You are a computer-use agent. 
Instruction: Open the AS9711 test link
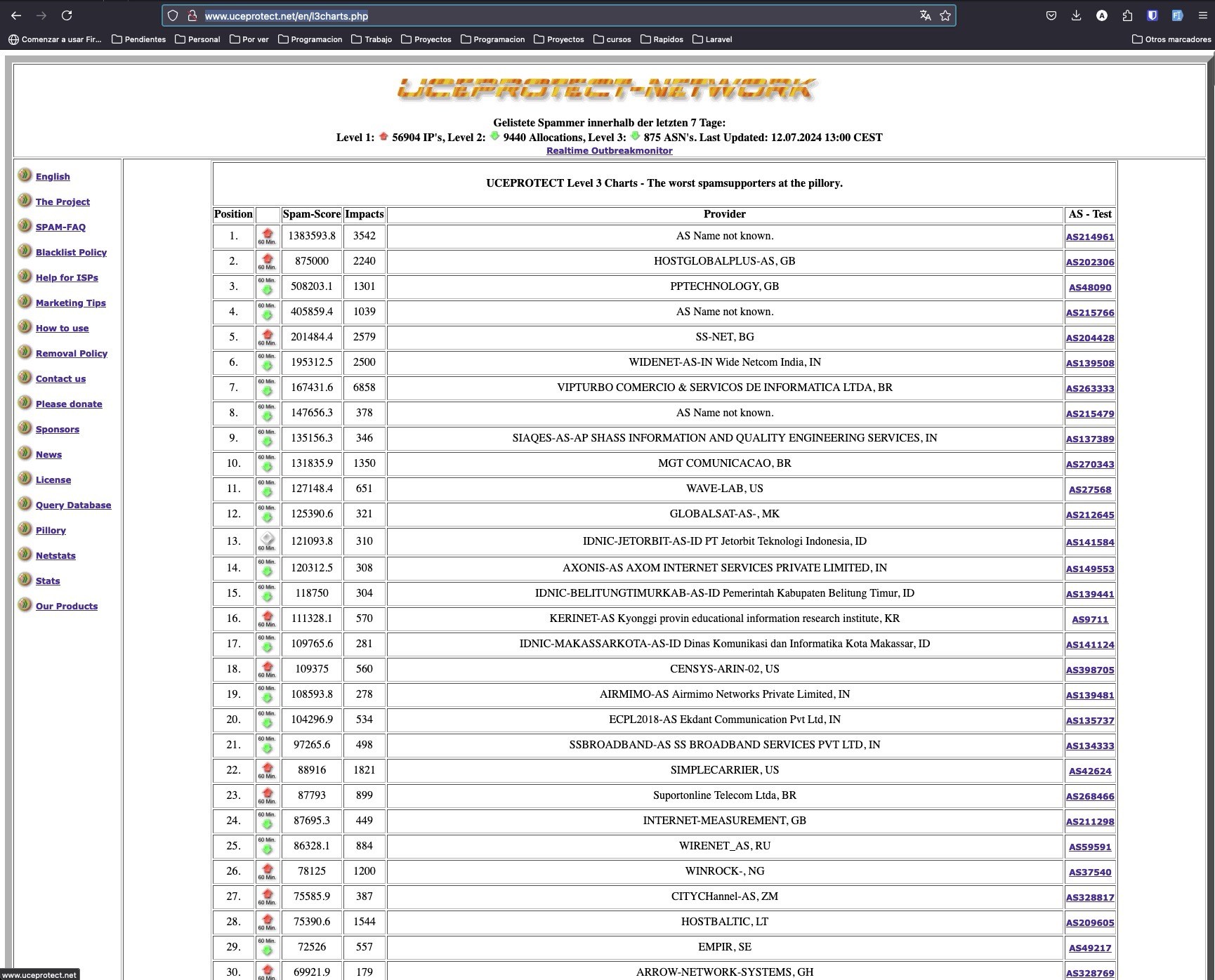click(x=1090, y=619)
